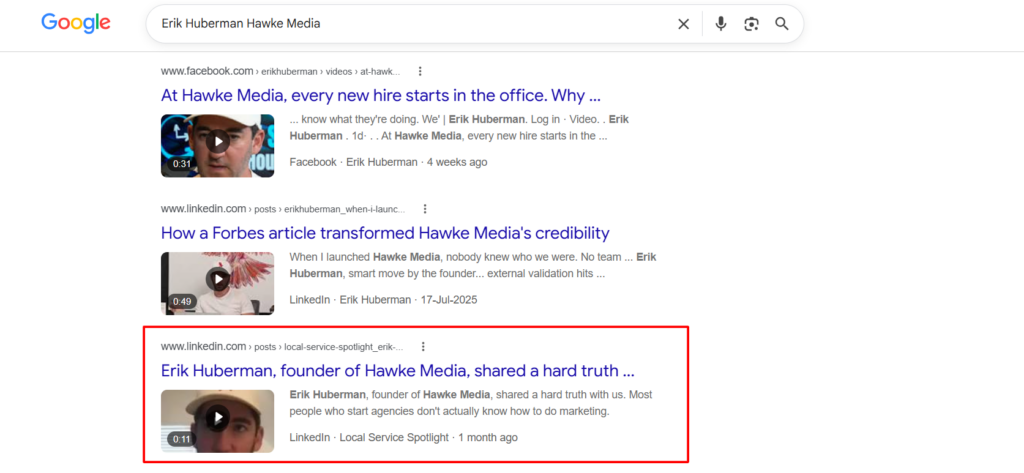Start voice search with the microphone icon
Viewport: 1024px width, 473px height.
(x=720, y=24)
